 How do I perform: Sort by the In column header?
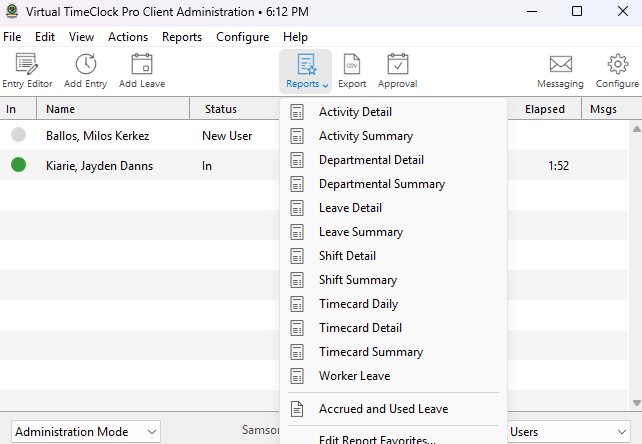point(18,109)
